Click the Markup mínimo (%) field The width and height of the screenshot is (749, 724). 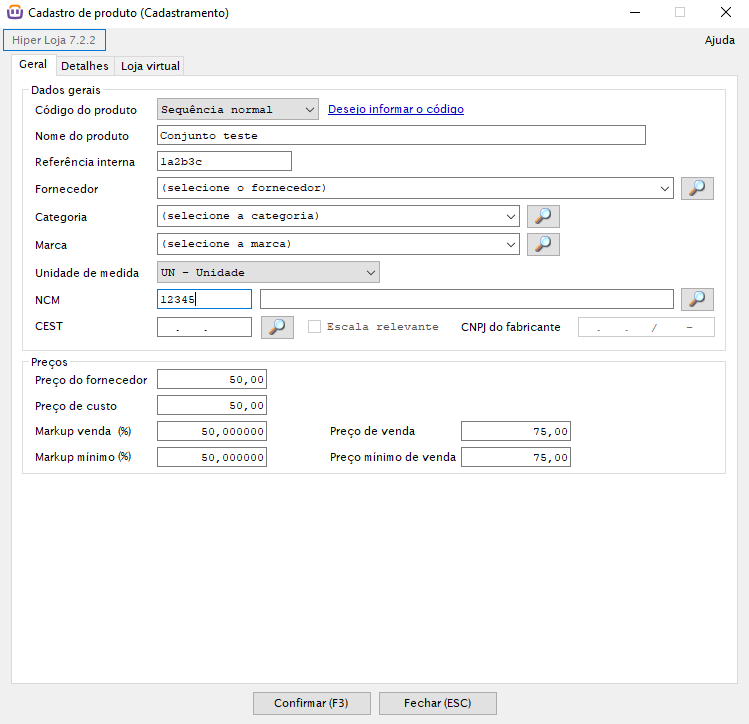(x=212, y=457)
